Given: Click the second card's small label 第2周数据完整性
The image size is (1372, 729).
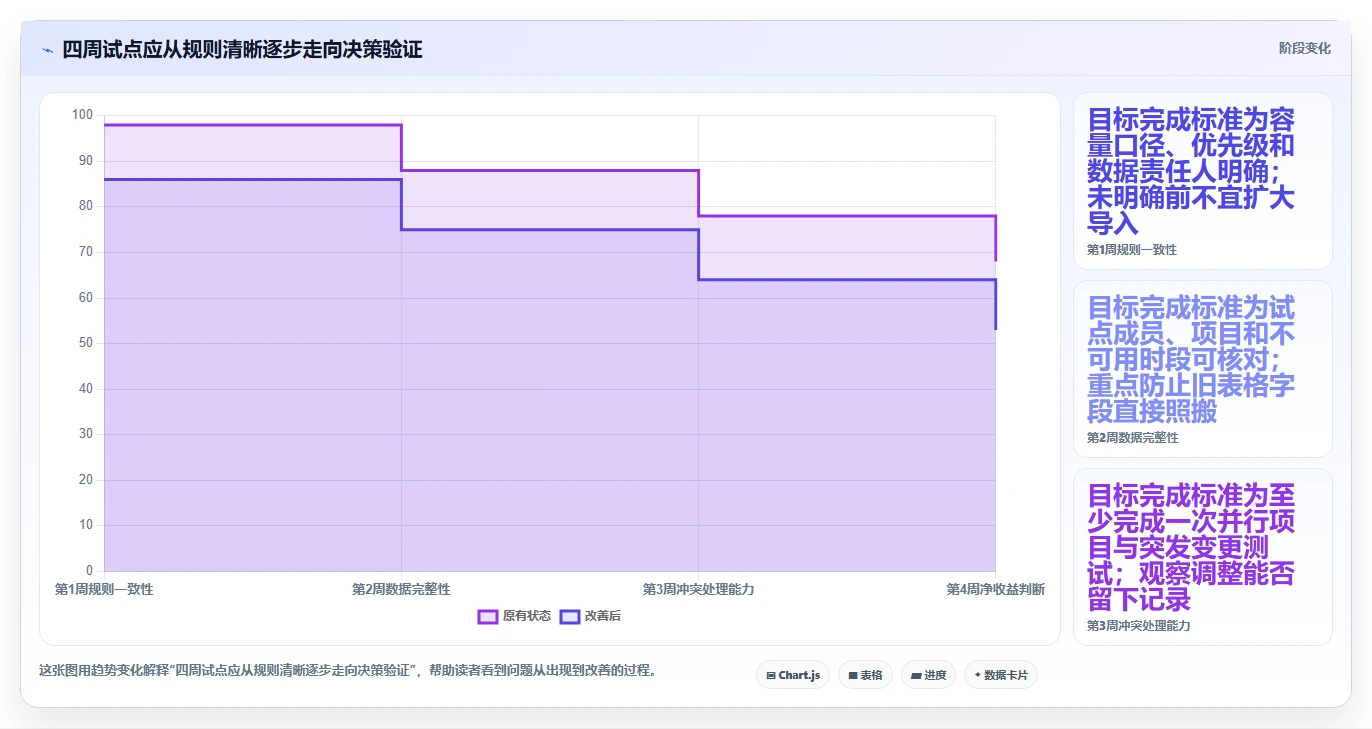Looking at the screenshot, I should (x=1132, y=438).
